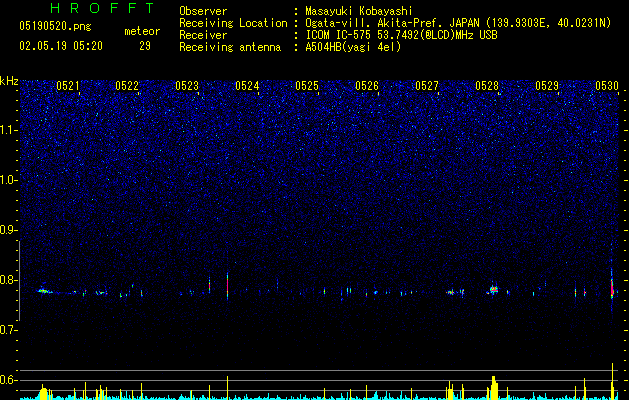Click the 0529 time marker
The image size is (629, 400).
click(x=547, y=86)
